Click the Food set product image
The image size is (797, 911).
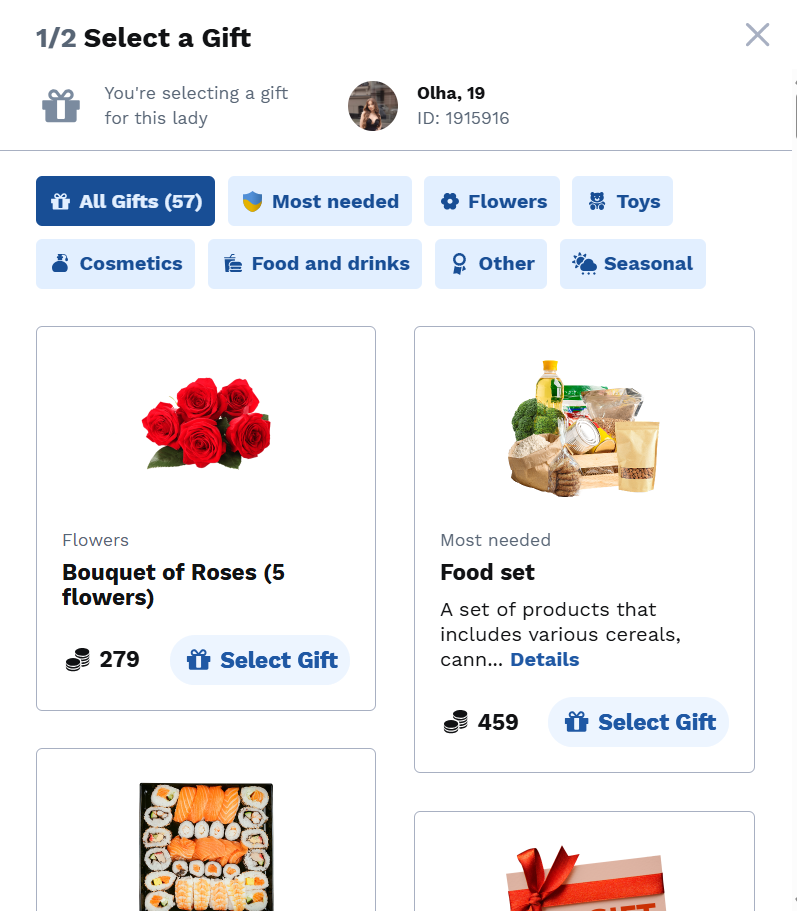(584, 428)
